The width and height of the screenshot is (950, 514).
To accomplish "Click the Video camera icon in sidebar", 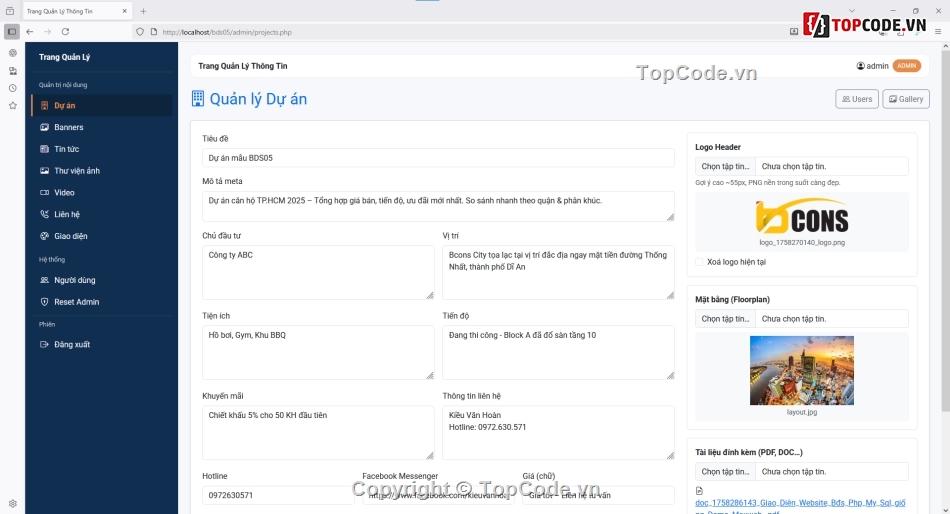I will [x=44, y=193].
